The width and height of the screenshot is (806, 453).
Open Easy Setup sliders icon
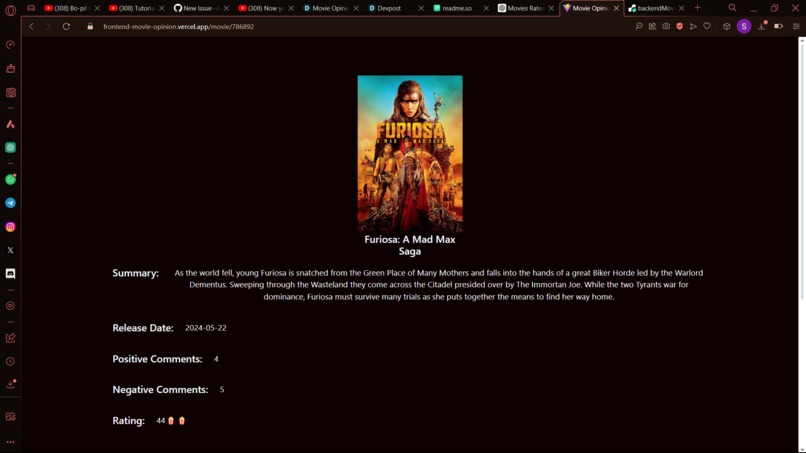click(796, 26)
